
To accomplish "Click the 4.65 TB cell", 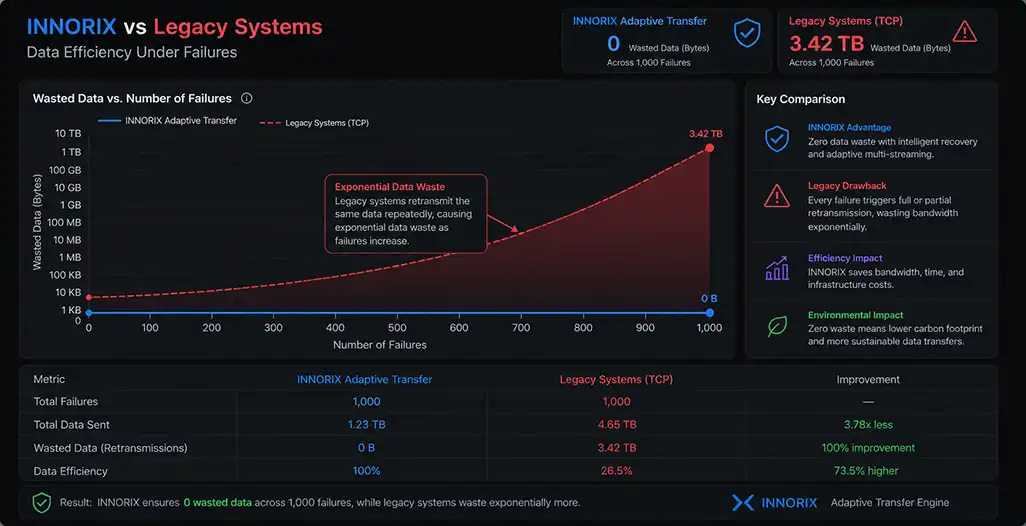I will coord(616,425).
